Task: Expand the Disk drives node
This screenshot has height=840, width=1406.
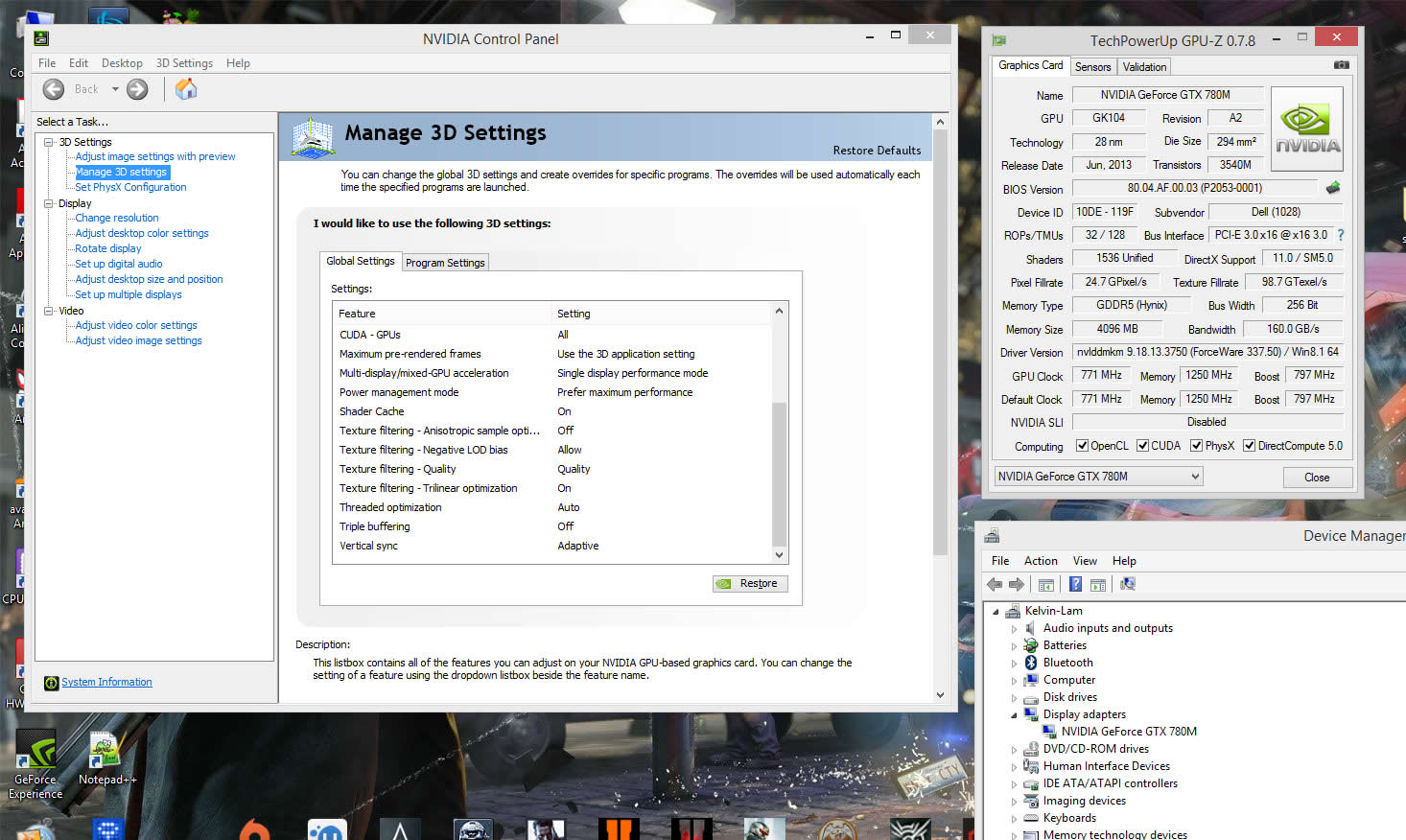Action: click(1014, 698)
